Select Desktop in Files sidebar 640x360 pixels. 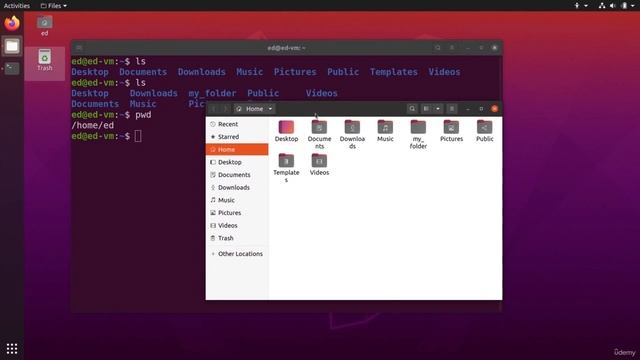pos(237,162)
